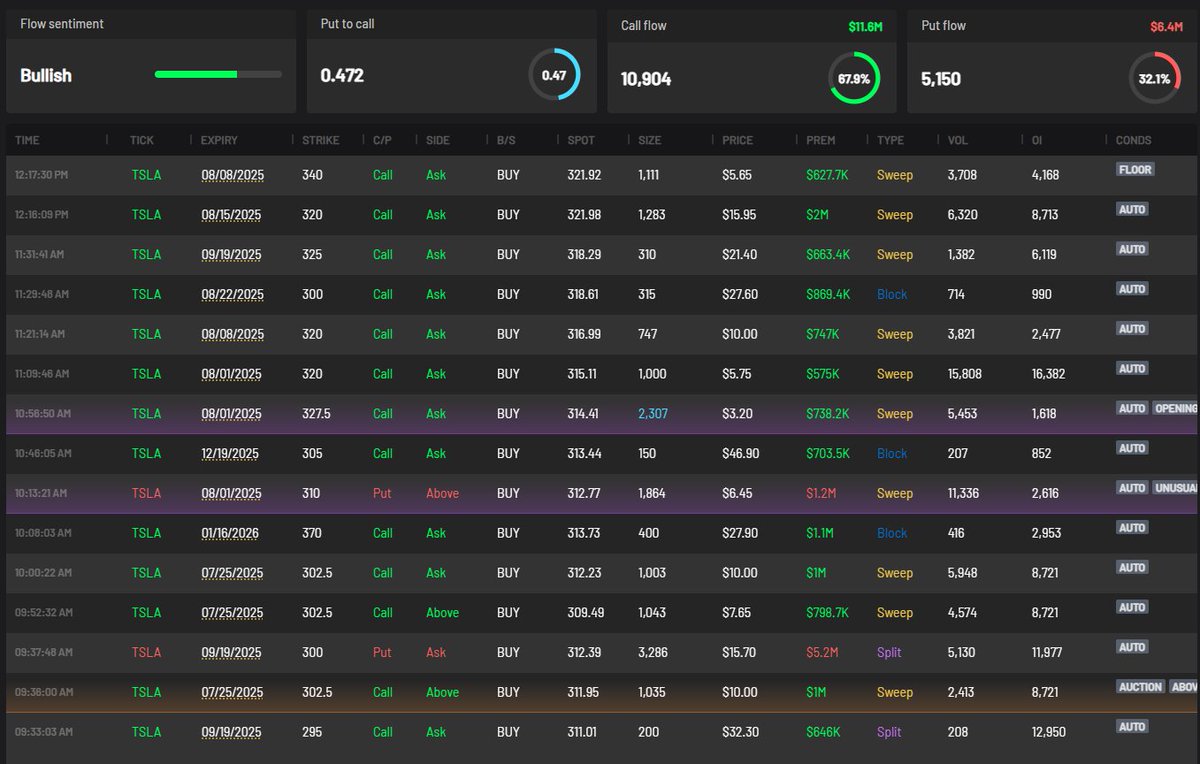Image resolution: width=1200 pixels, height=764 pixels.
Task: Click the 321.92 spot price
Action: (584, 175)
